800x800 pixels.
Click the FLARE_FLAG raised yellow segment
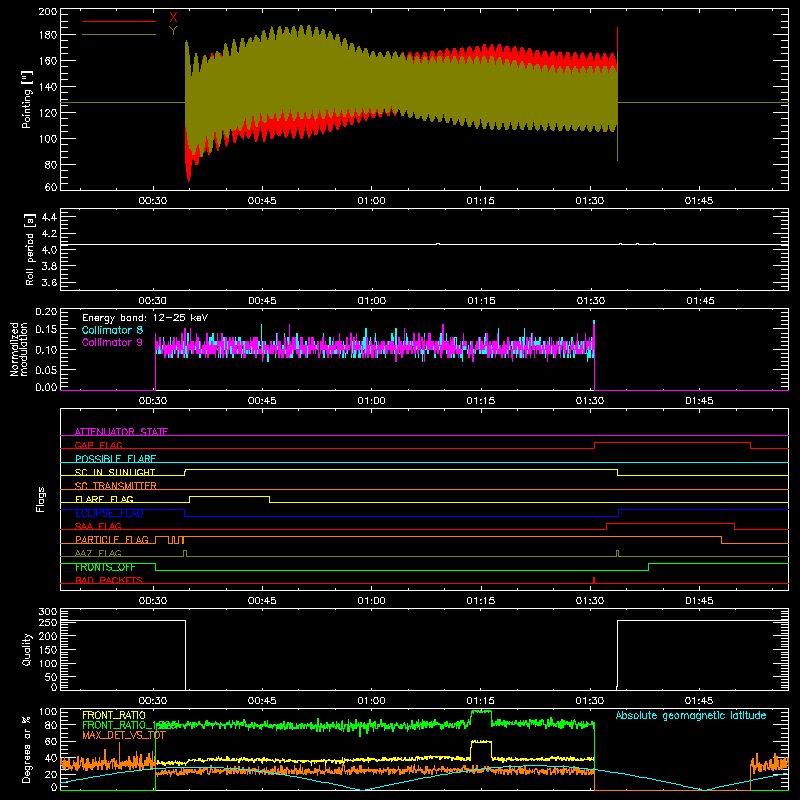pyautogui.click(x=230, y=496)
